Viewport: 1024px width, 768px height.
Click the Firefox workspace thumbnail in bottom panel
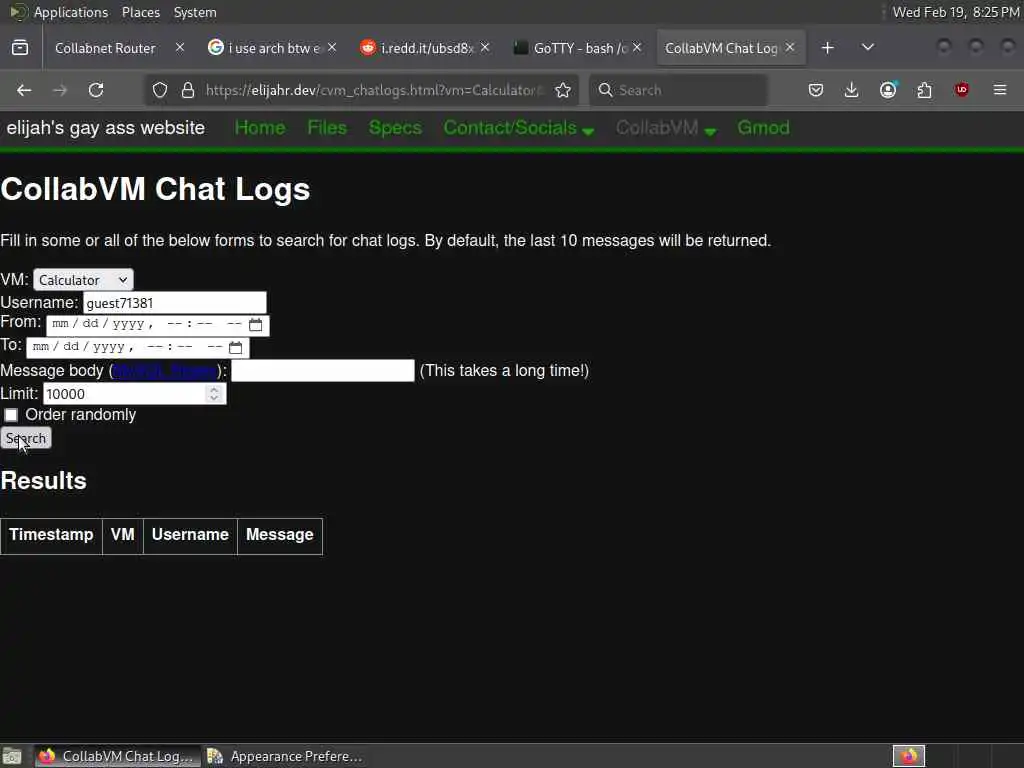908,756
